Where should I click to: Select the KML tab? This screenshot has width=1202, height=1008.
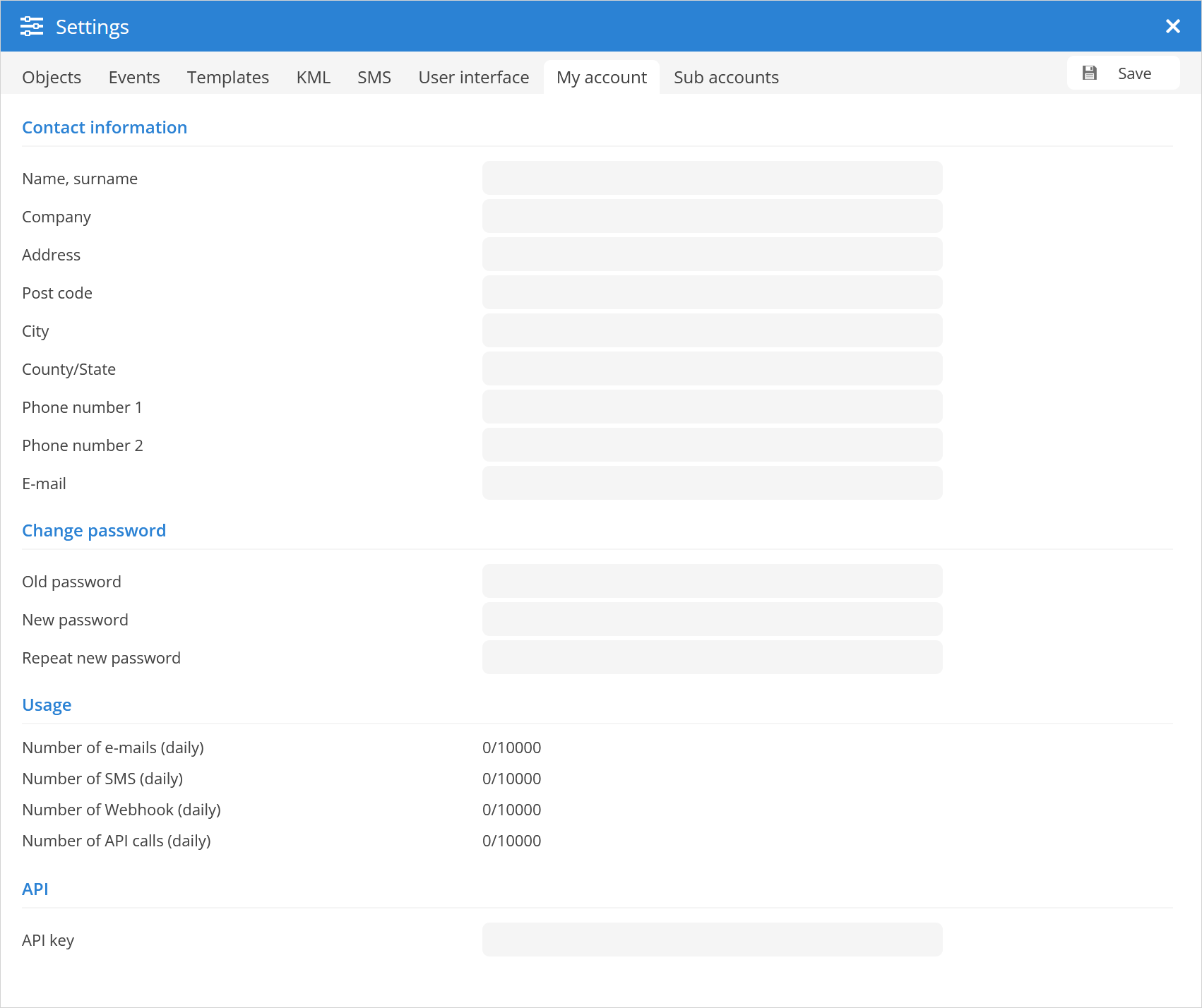pos(313,78)
